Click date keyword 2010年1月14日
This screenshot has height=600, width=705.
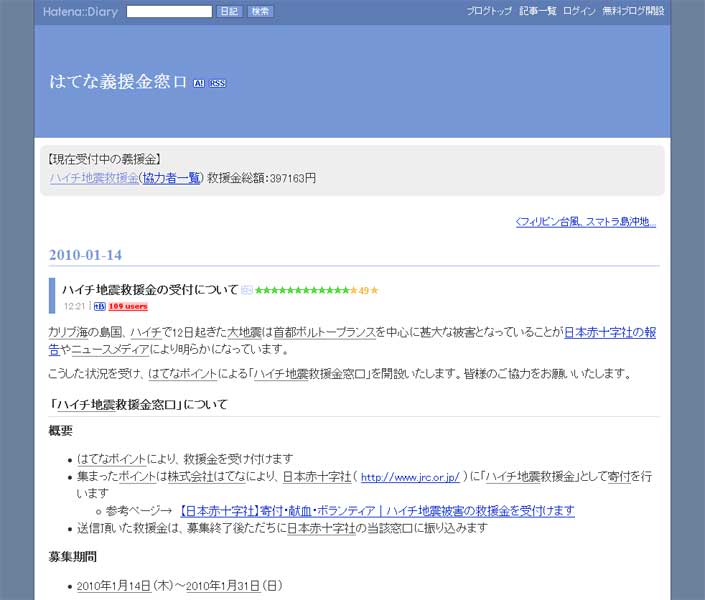point(113,586)
